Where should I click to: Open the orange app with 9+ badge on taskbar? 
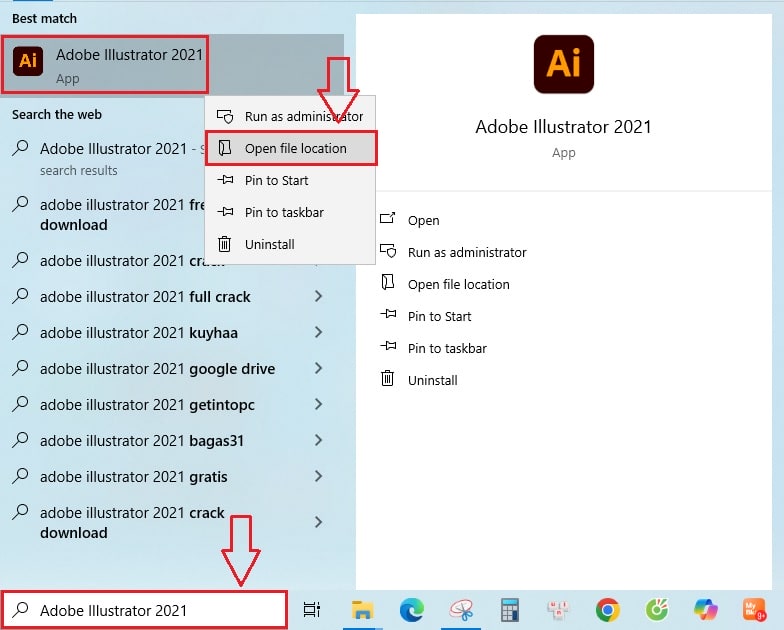(754, 610)
